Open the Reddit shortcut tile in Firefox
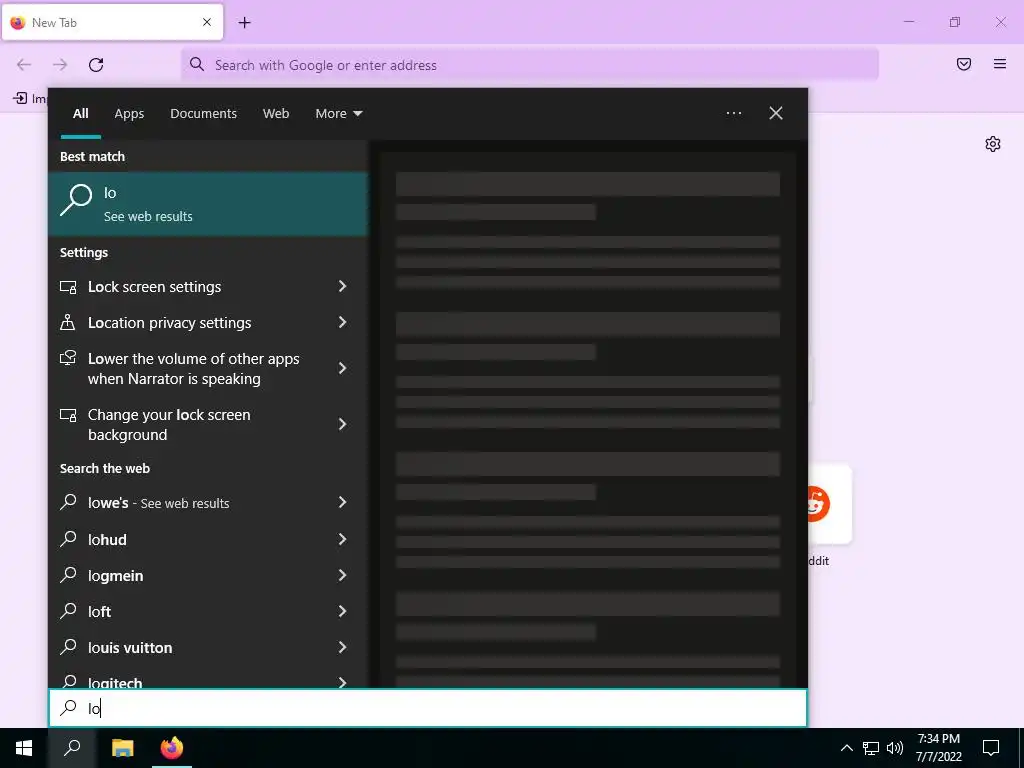 click(x=830, y=504)
